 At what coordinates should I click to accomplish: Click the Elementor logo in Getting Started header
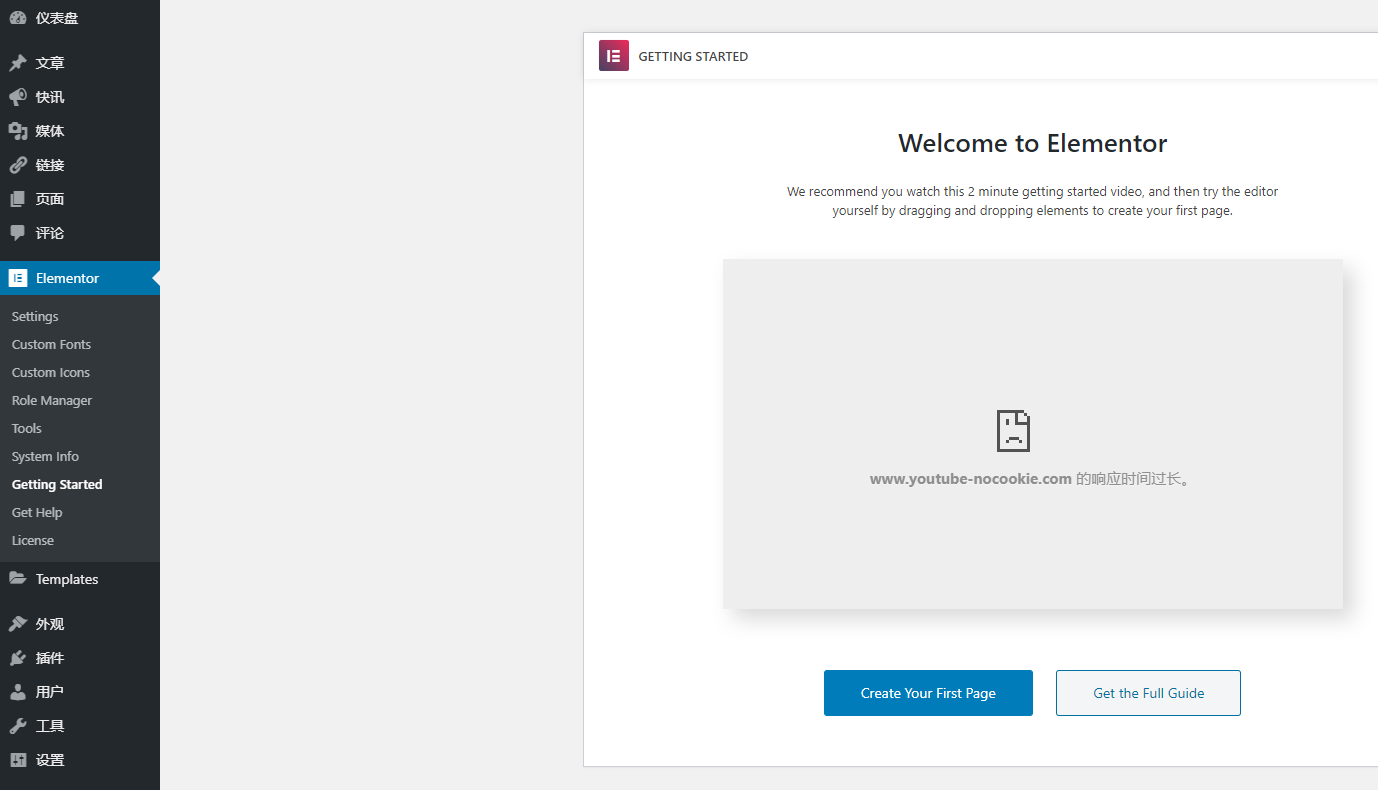coord(614,56)
